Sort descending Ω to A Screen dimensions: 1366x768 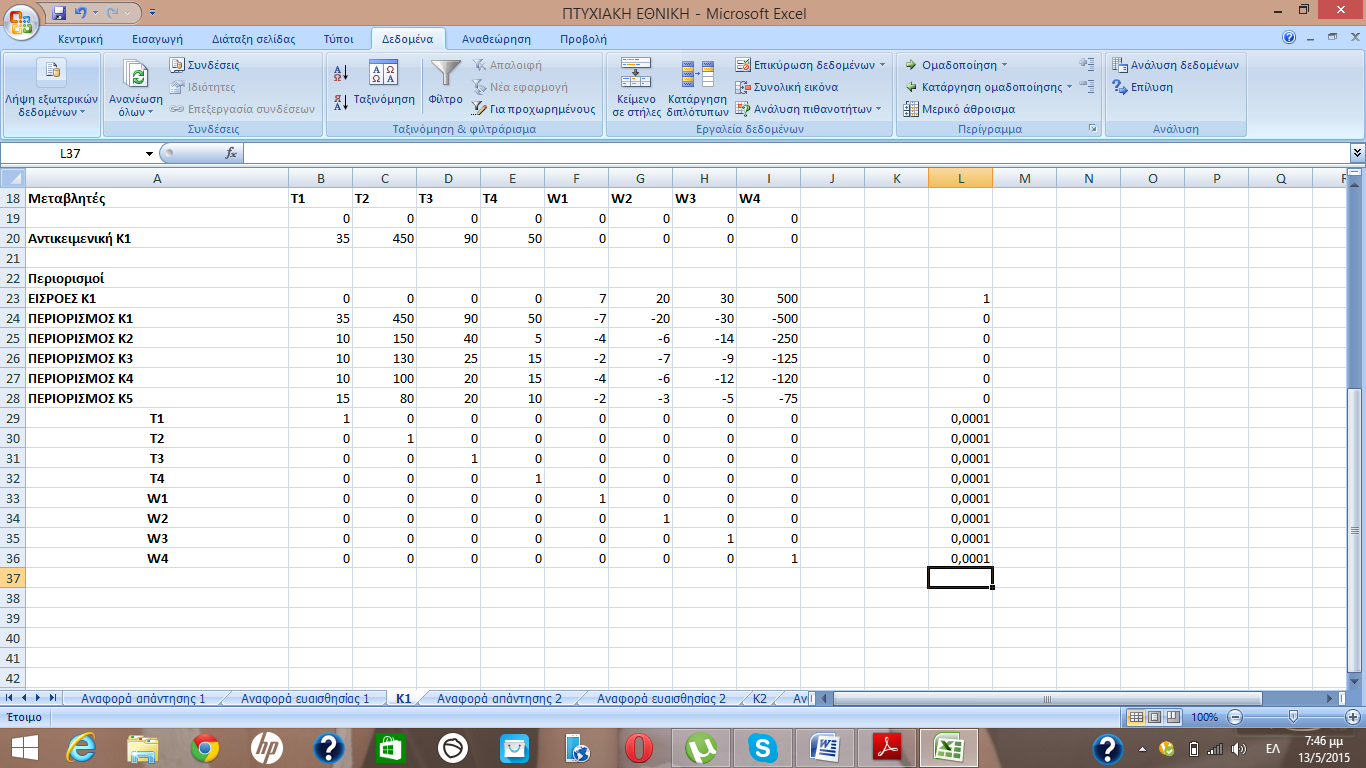click(340, 101)
